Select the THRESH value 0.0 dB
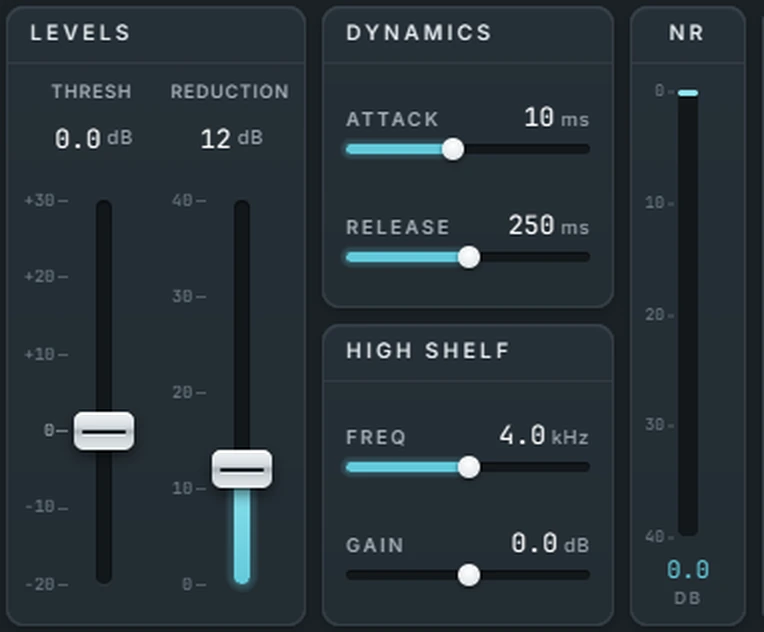The height and width of the screenshot is (632, 764). (93, 138)
